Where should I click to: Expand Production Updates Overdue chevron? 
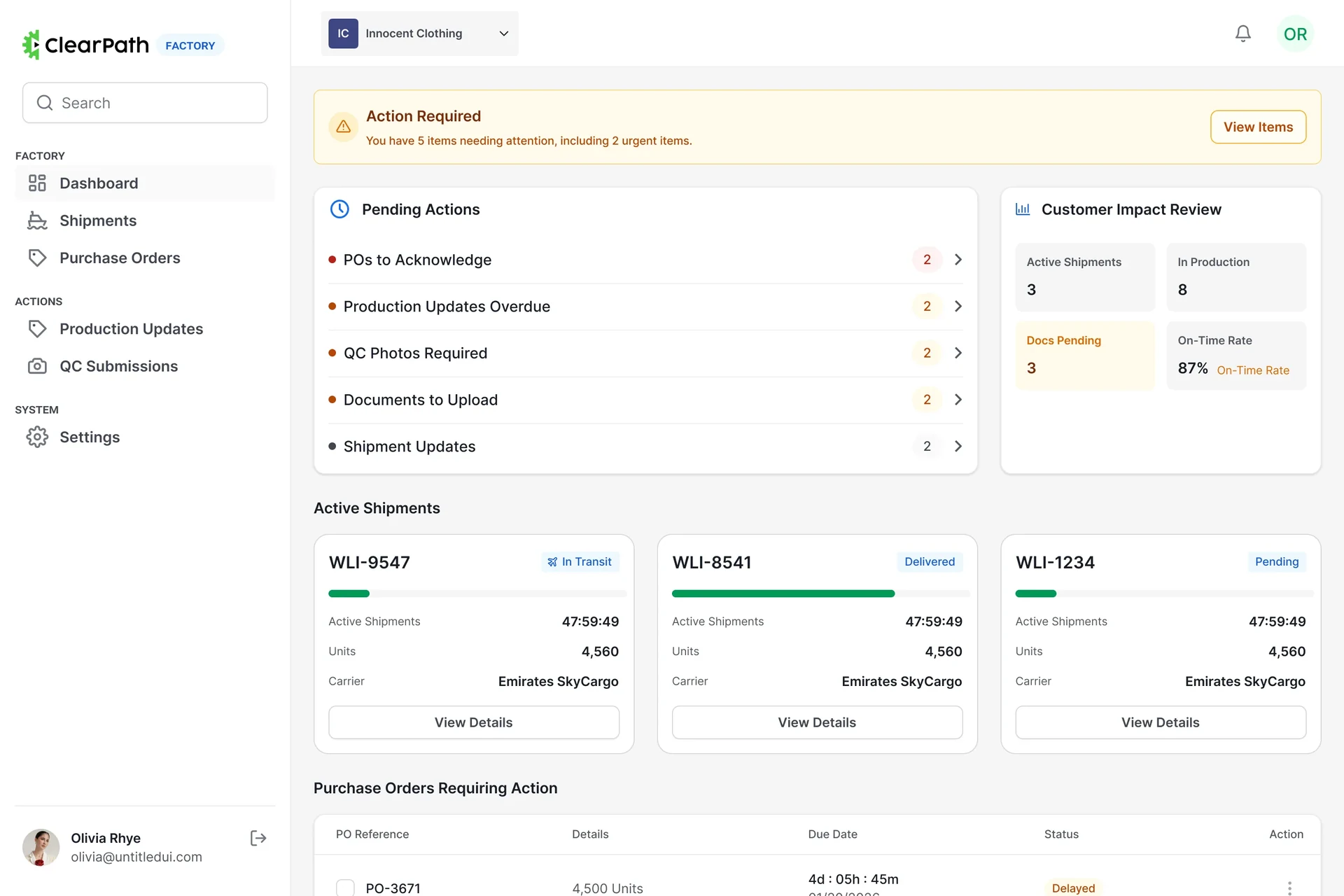coord(958,307)
